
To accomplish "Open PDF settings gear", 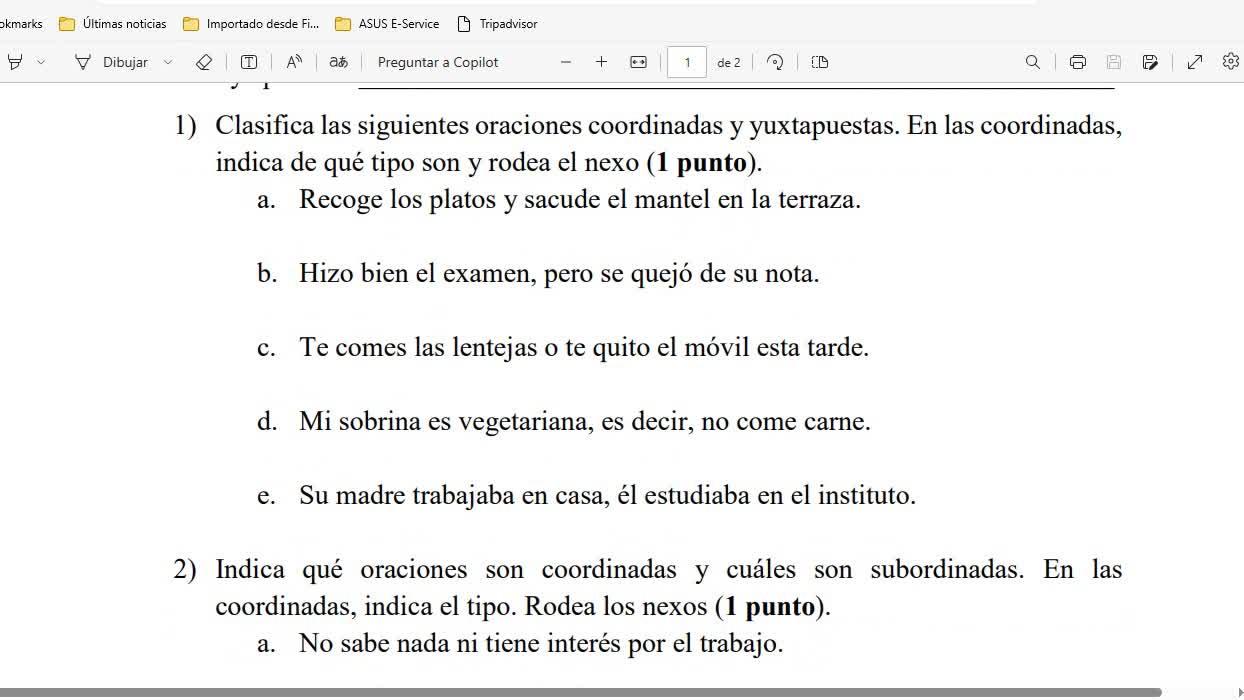I will (1231, 62).
